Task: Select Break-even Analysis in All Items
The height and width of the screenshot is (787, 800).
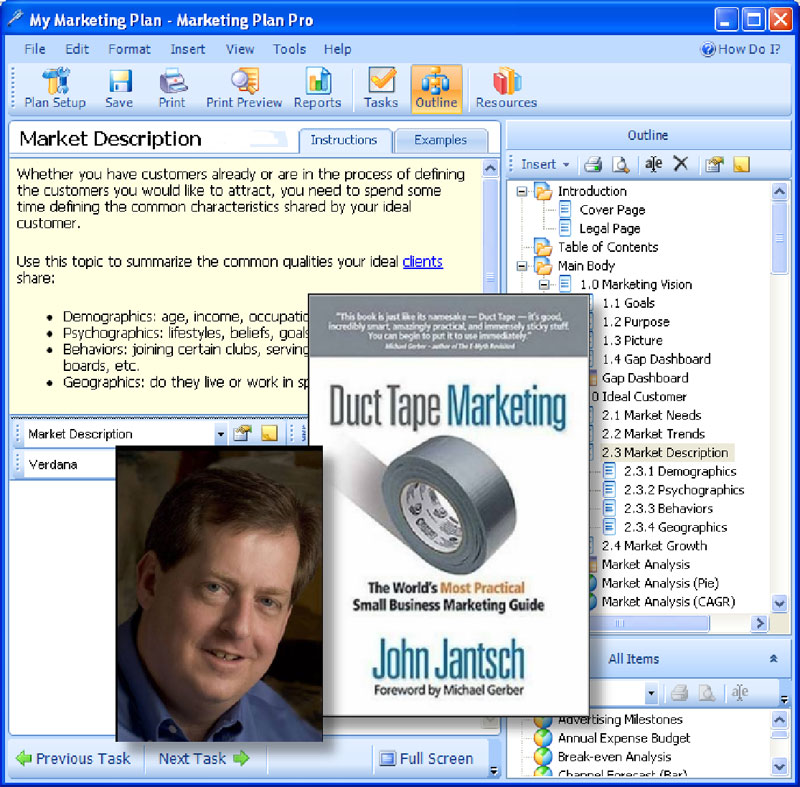Action: pos(614,756)
